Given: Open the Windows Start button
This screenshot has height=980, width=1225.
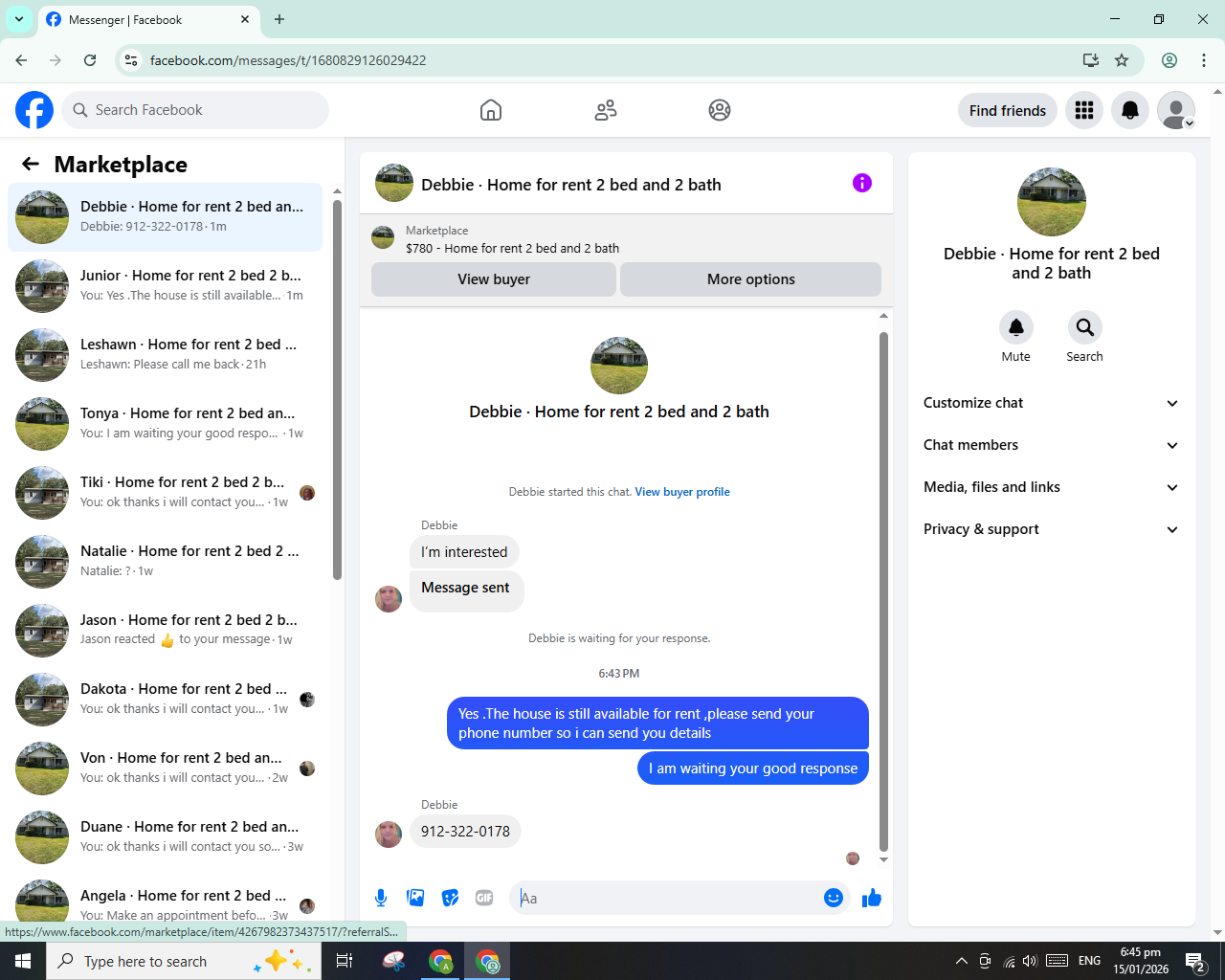Looking at the screenshot, I should tap(23, 961).
